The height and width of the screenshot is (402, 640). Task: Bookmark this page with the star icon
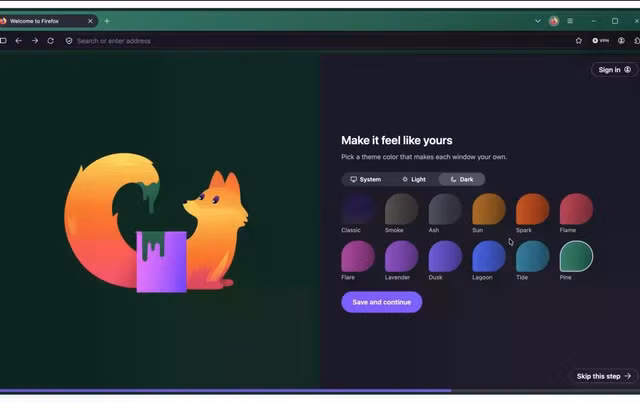(579, 40)
